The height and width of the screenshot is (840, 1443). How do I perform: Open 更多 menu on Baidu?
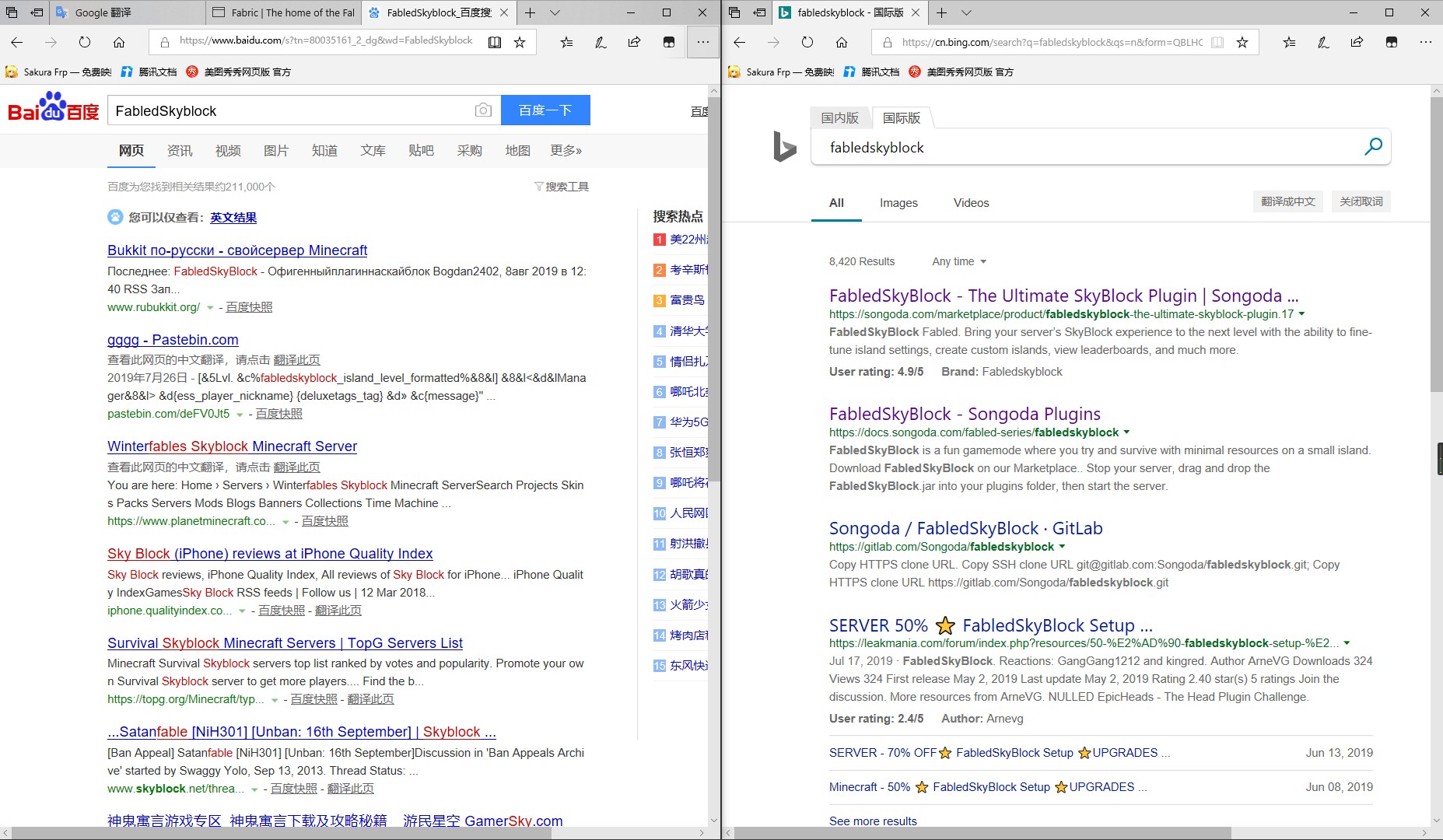point(566,150)
